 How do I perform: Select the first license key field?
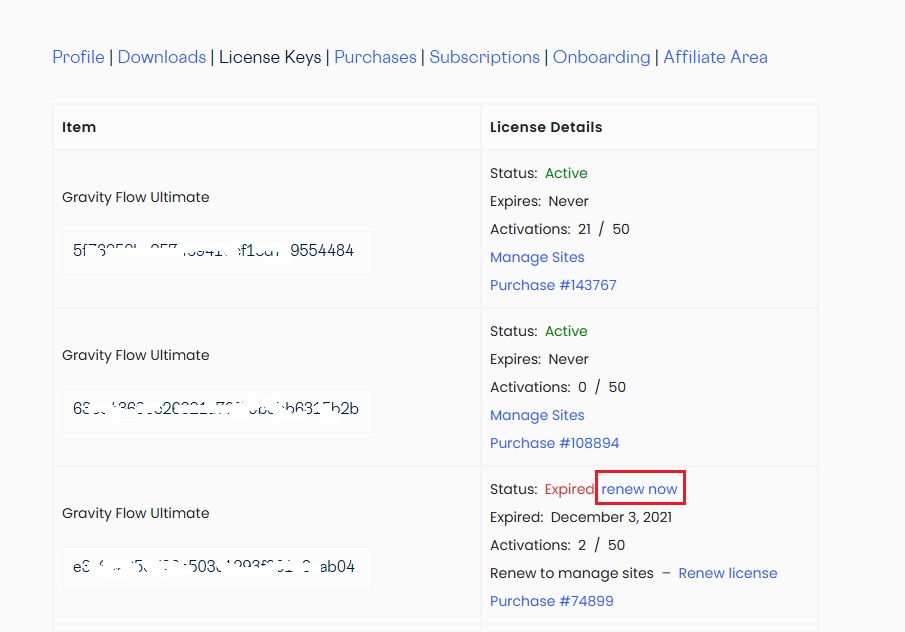(x=216, y=252)
